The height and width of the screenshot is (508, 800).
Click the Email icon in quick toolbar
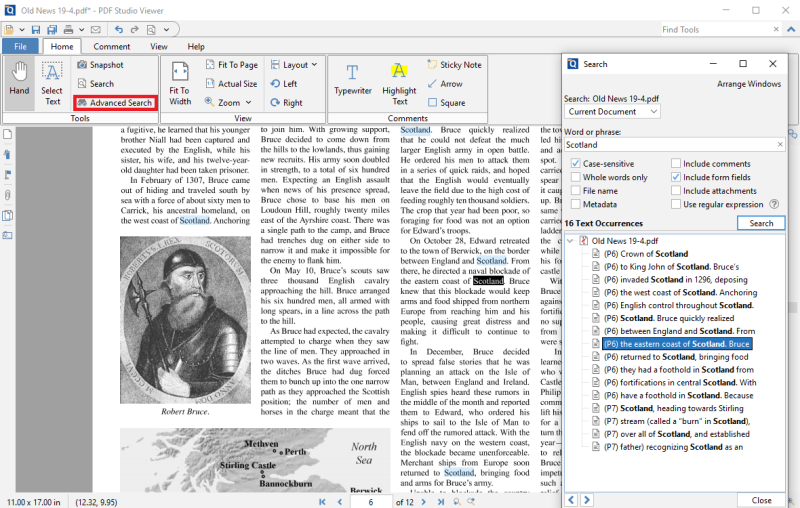click(x=95, y=30)
